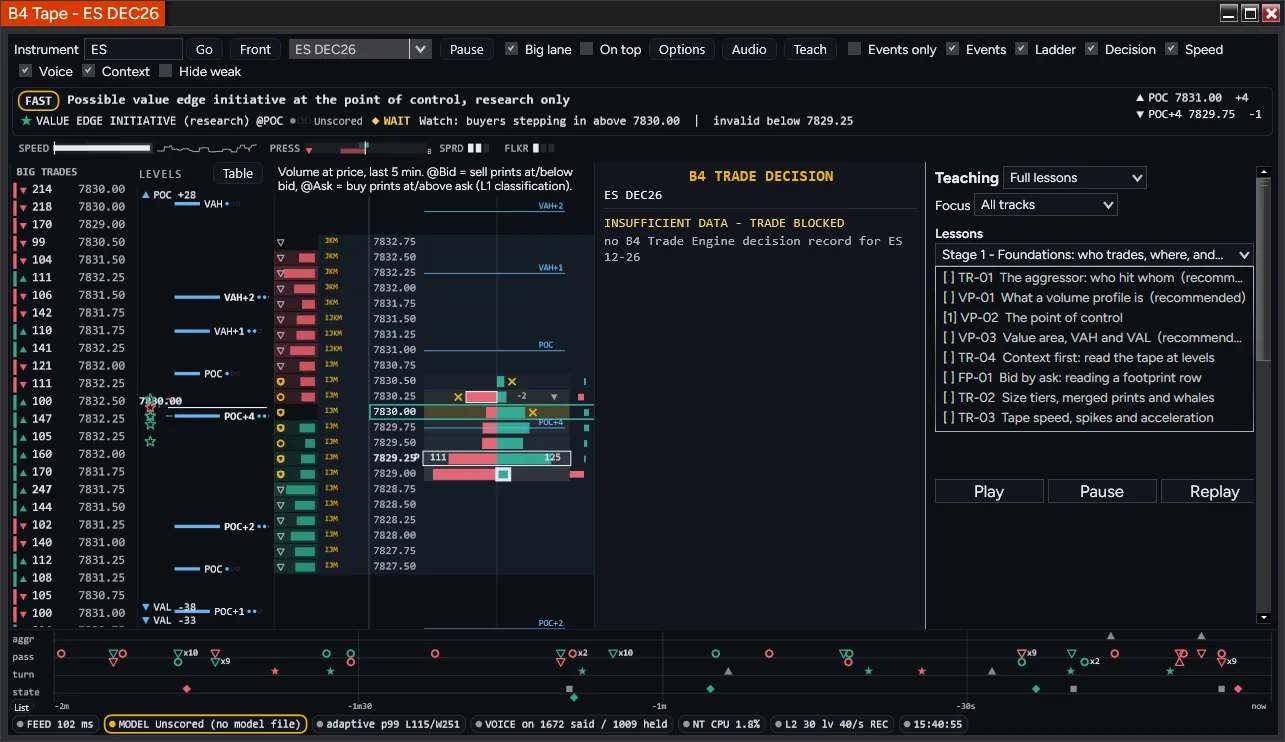Click the yellow circle icon on the 7830.25 ladder row
The image size is (1285, 742).
click(281, 396)
